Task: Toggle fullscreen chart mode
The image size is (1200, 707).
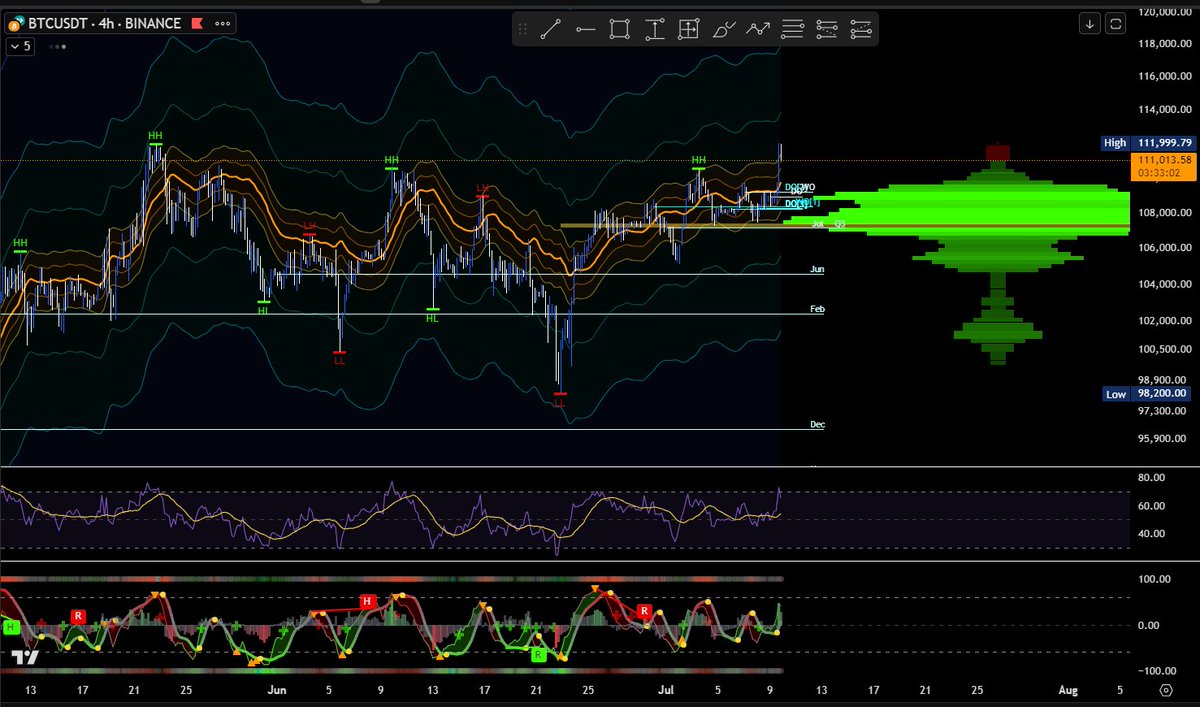Action: pyautogui.click(x=1115, y=23)
